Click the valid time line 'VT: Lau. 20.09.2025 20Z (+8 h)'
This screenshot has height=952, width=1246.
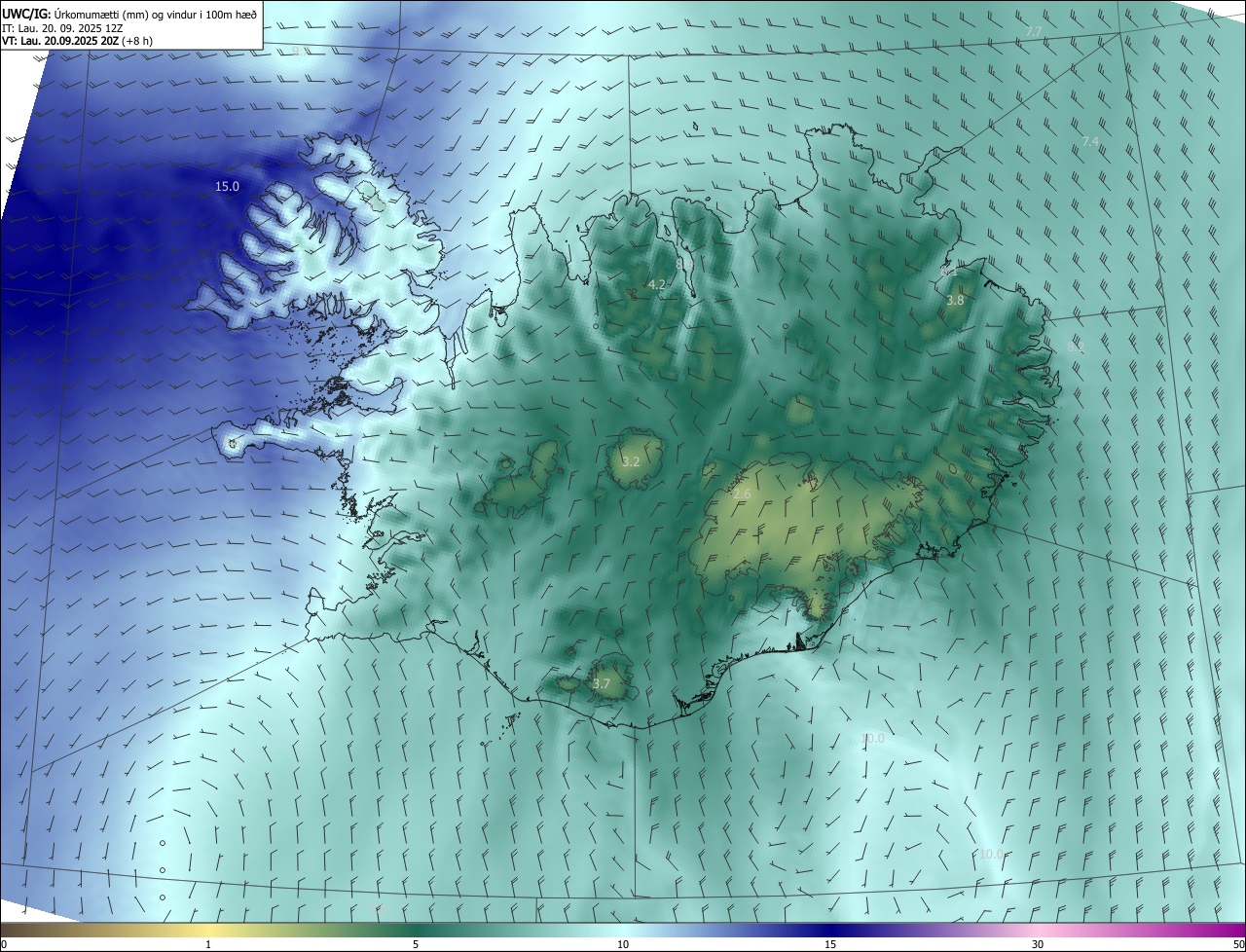click(78, 41)
